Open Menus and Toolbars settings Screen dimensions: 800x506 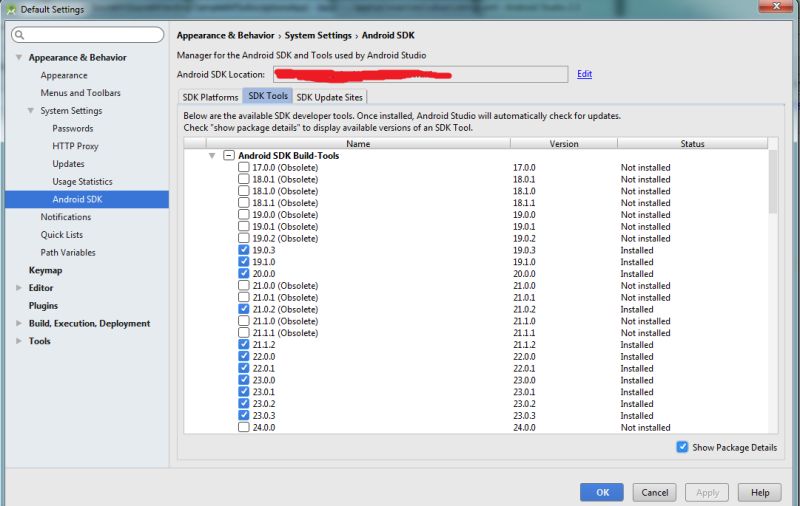[81, 93]
